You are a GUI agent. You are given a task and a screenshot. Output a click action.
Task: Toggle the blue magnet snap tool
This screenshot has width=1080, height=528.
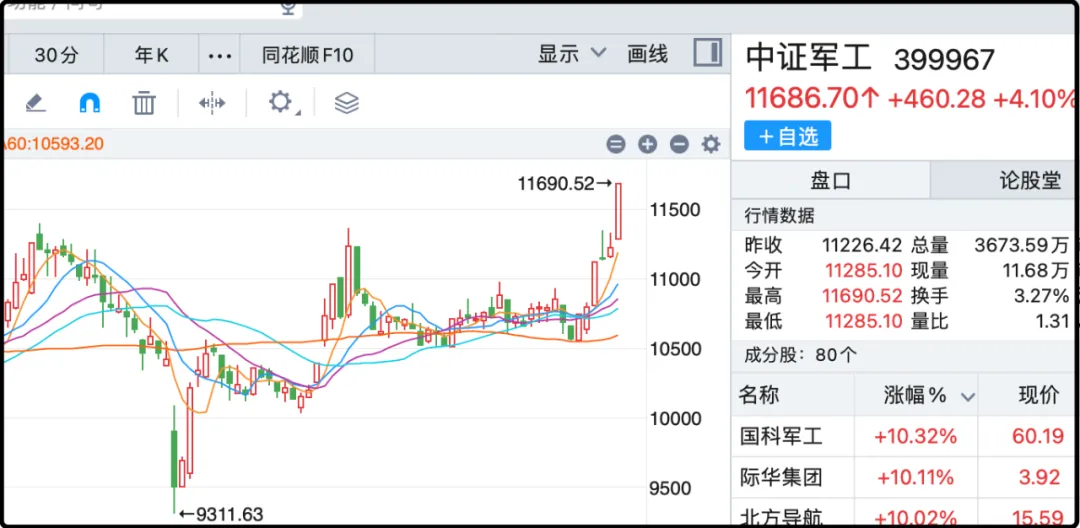pos(90,102)
